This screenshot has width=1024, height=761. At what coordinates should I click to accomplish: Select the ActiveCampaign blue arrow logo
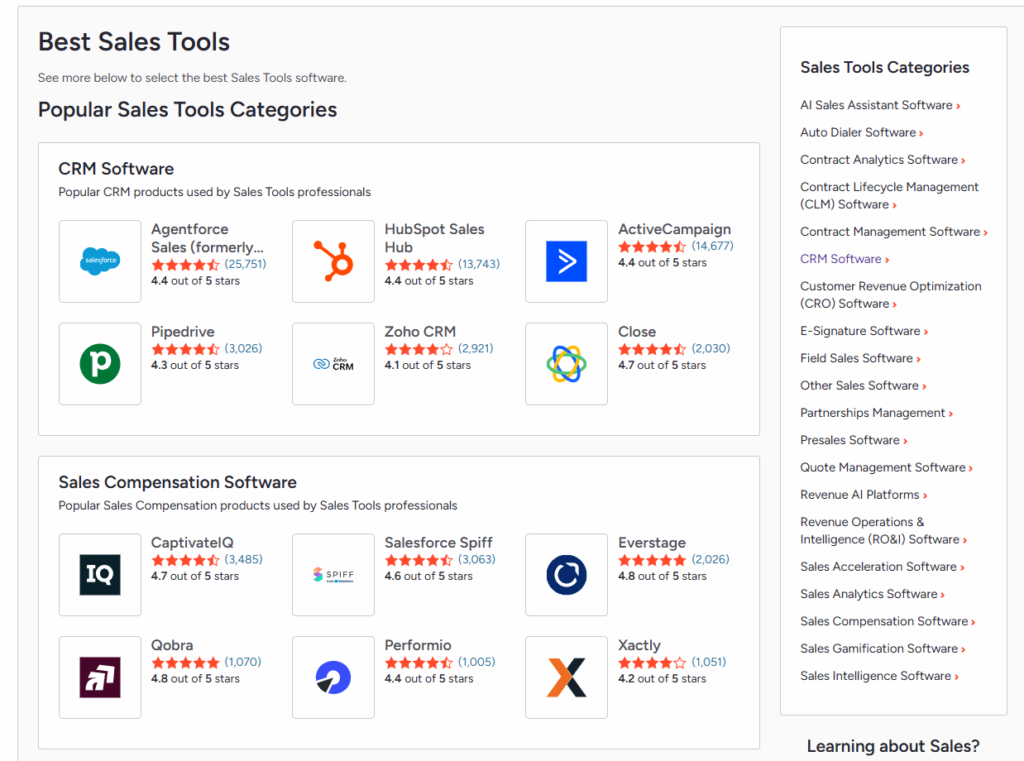(x=566, y=261)
